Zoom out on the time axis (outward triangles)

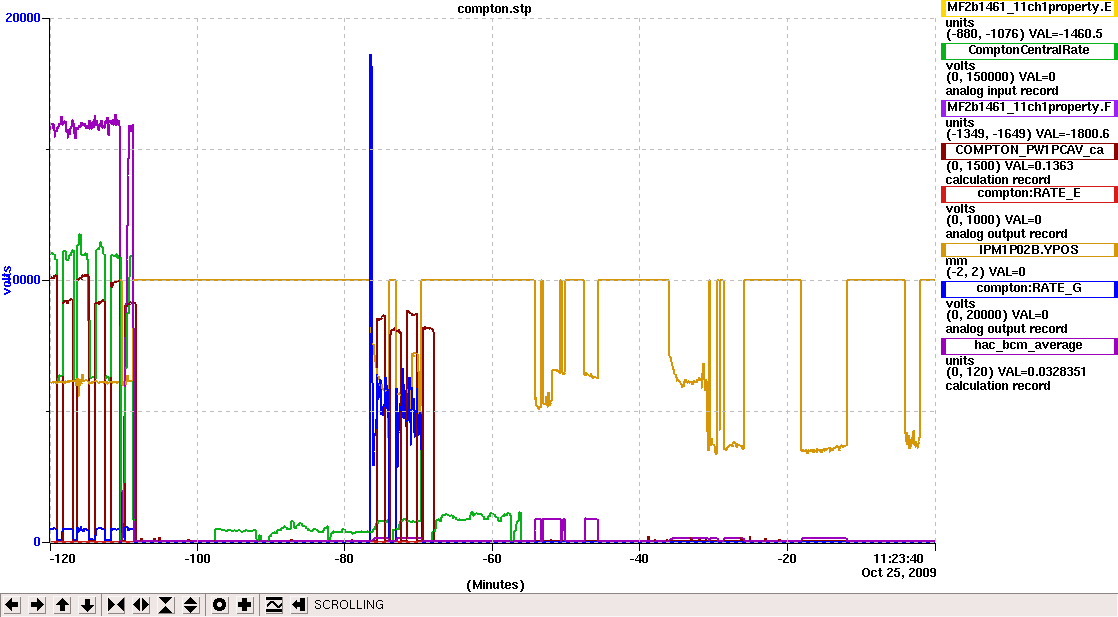point(140,605)
